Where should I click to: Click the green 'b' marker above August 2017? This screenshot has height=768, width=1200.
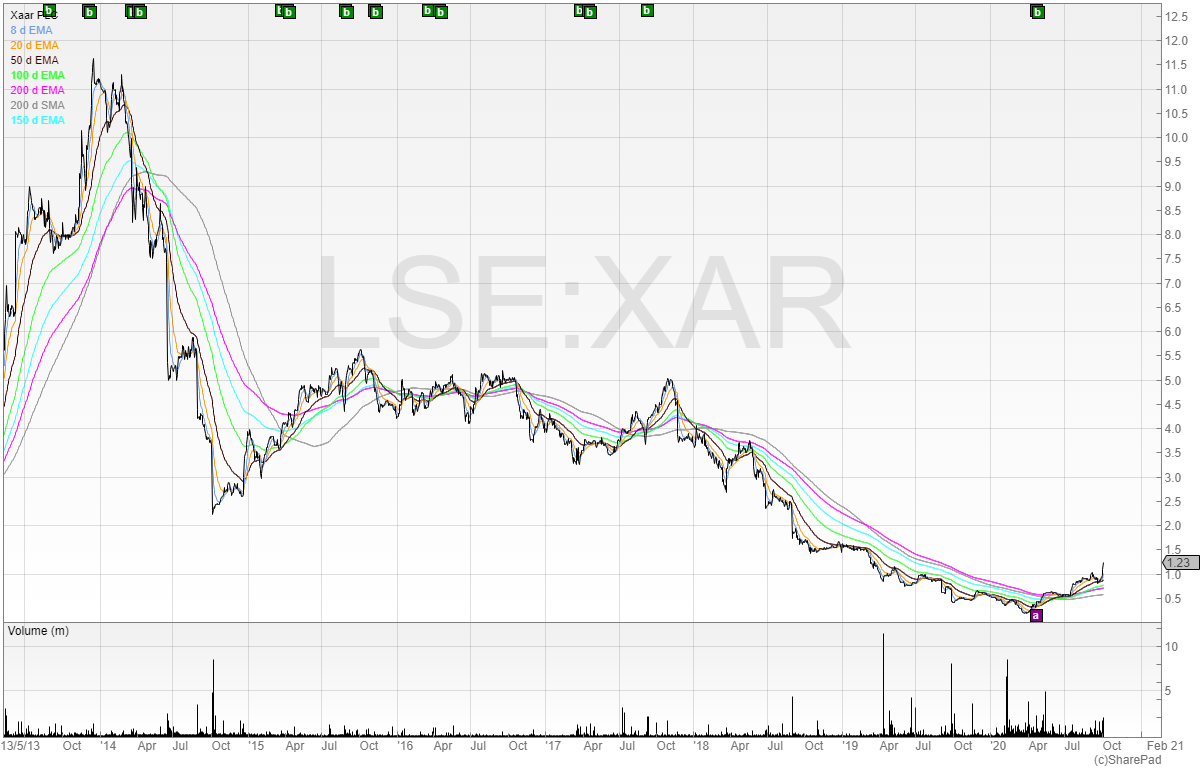(x=647, y=11)
